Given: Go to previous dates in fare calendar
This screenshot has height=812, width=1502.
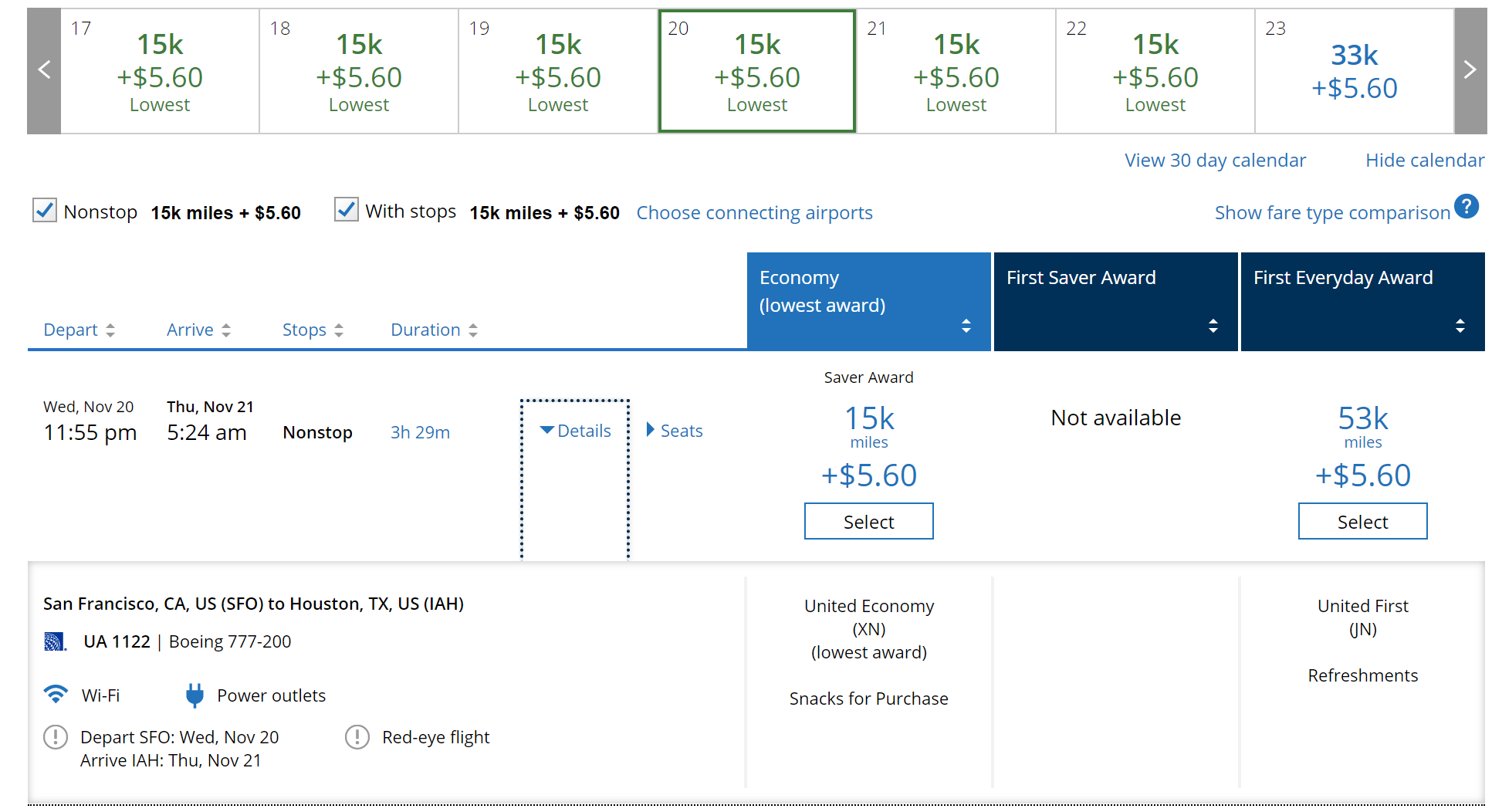Looking at the screenshot, I should 44,70.
